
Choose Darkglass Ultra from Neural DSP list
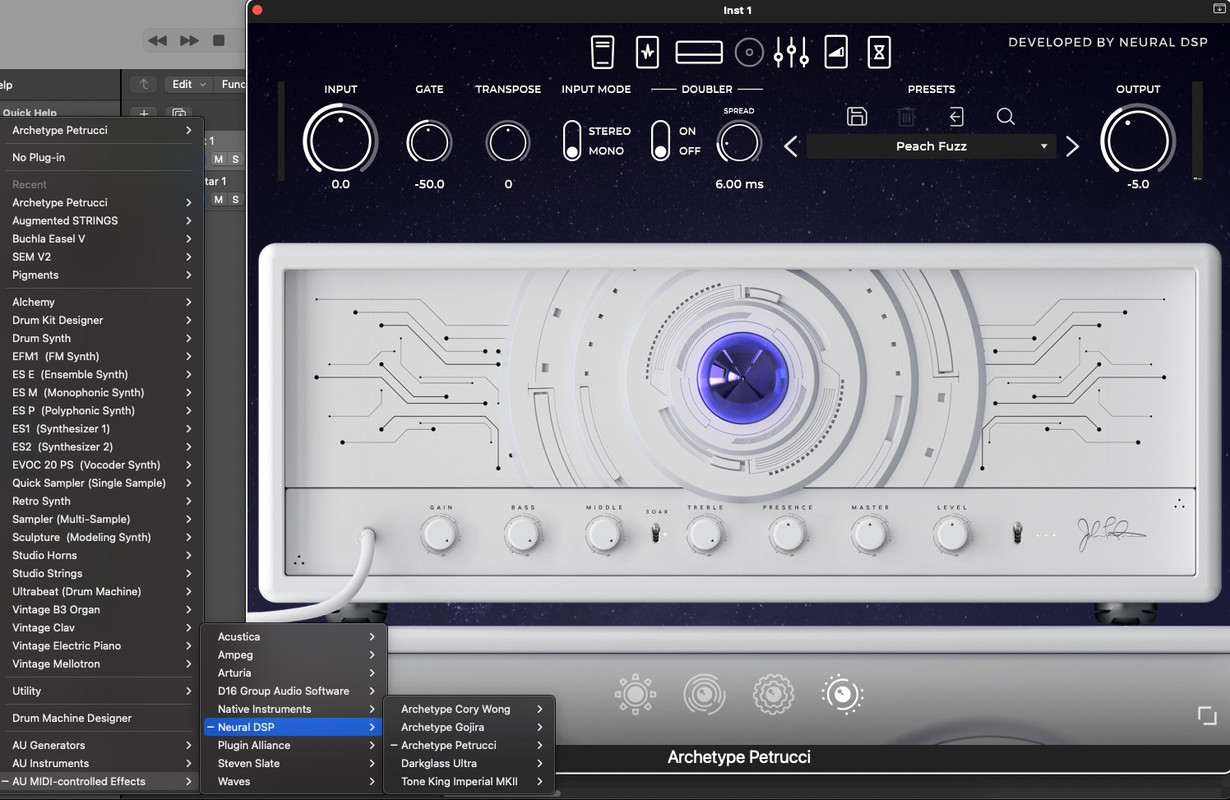(469, 763)
